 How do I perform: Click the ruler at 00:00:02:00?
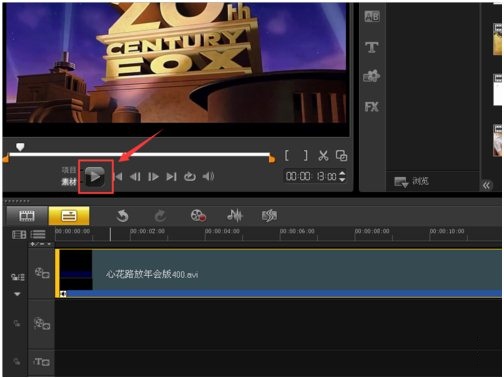pyautogui.click(x=147, y=231)
